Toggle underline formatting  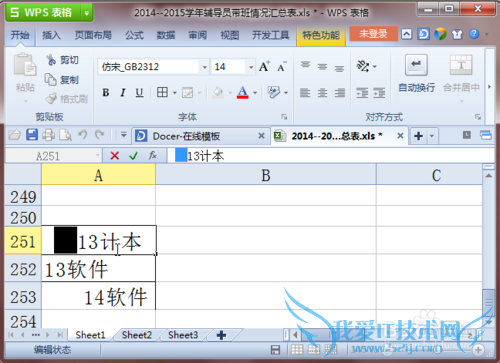point(139,92)
